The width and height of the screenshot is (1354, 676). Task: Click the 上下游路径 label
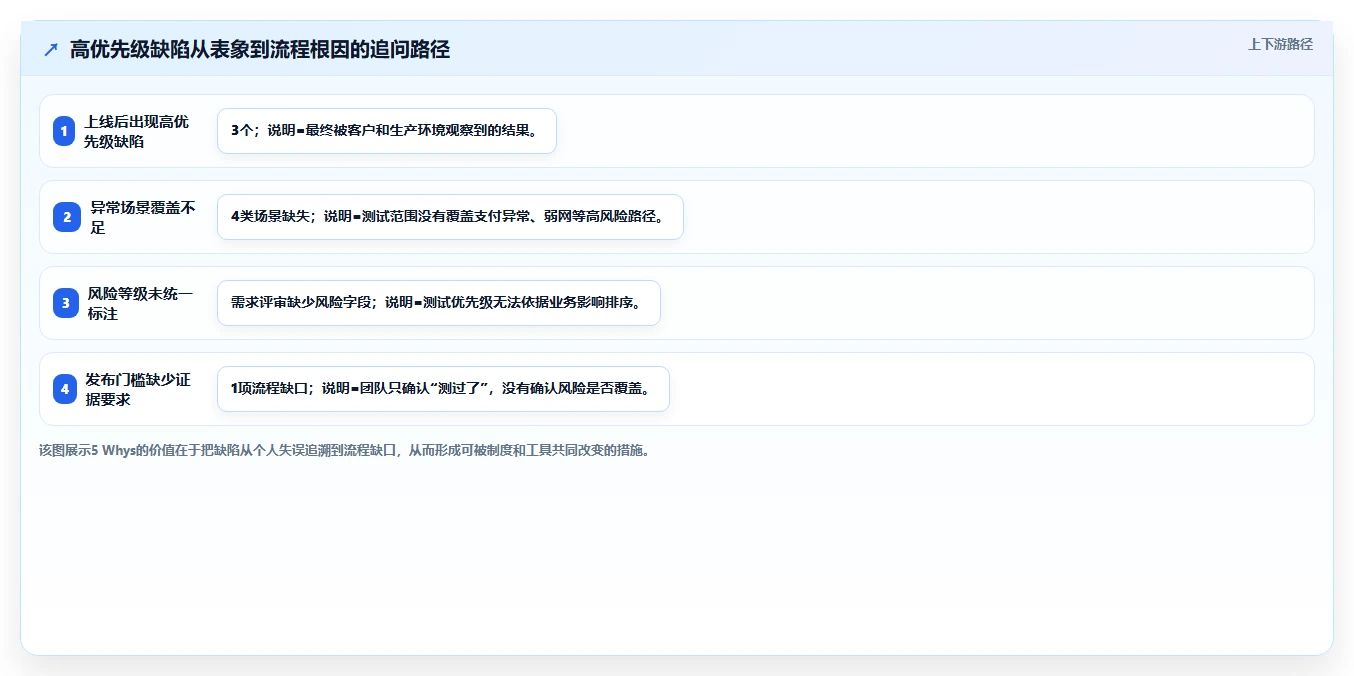[1280, 44]
